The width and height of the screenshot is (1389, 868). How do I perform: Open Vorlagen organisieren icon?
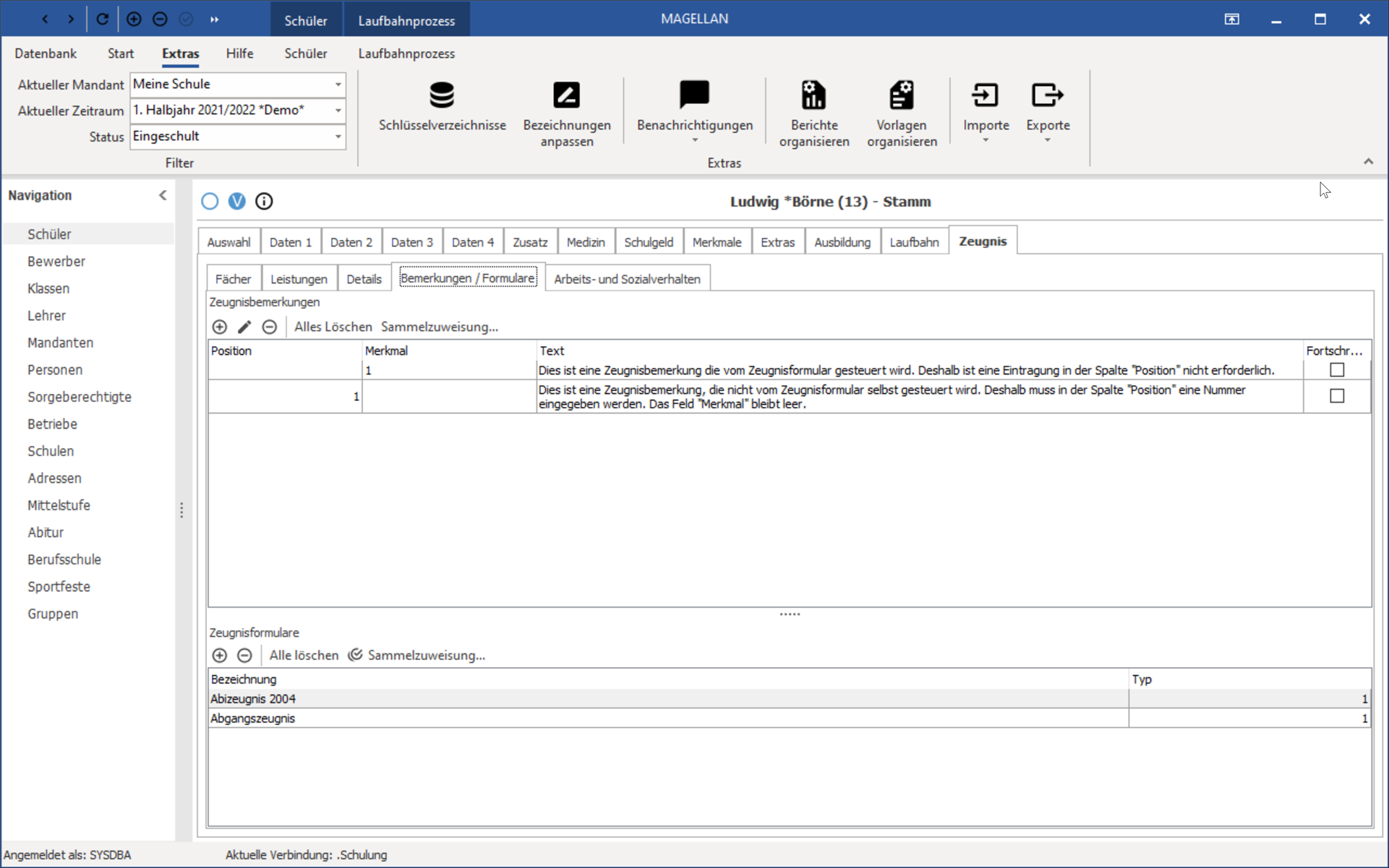click(x=901, y=95)
